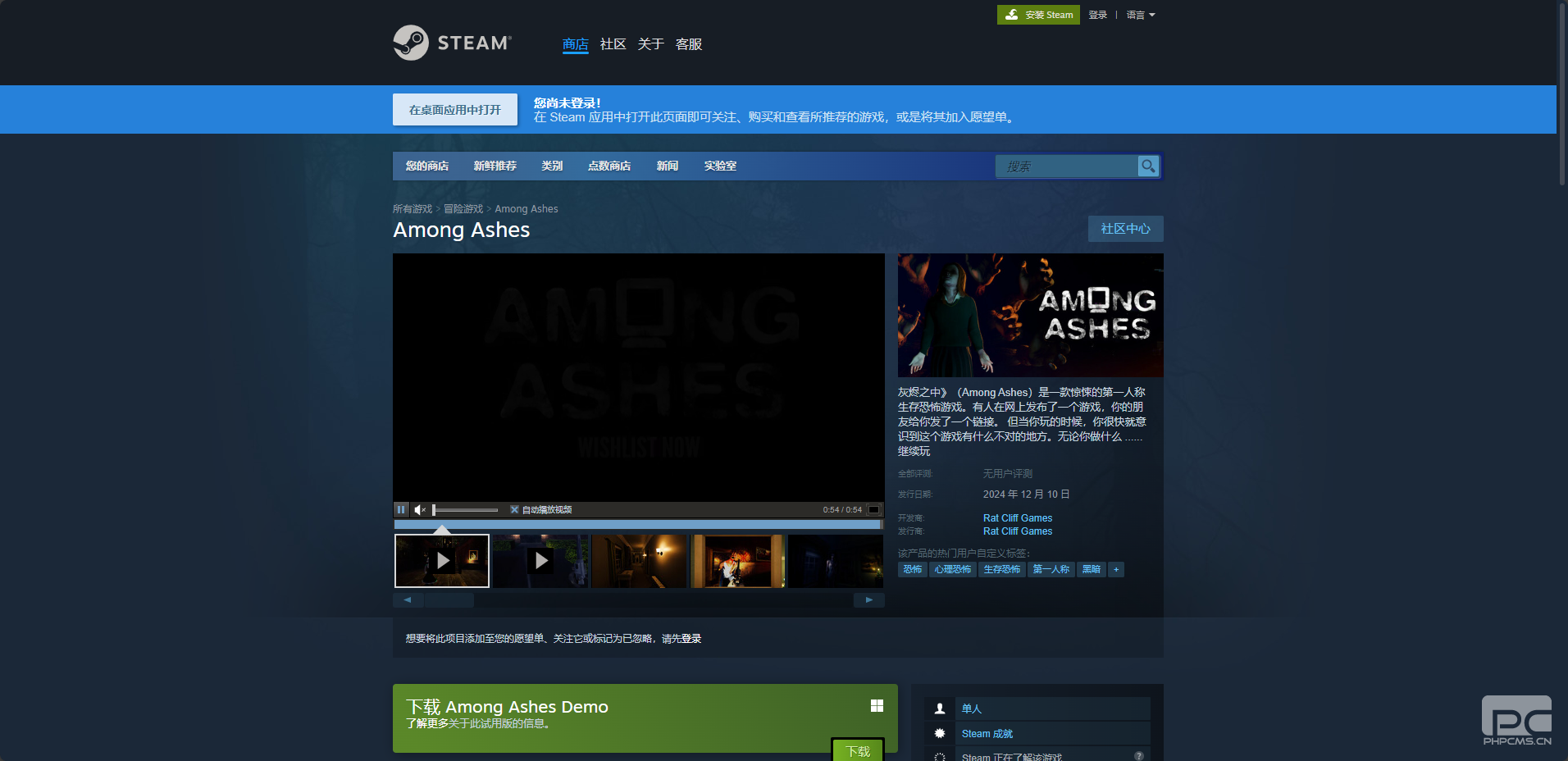Select the 恐怖 tag
This screenshot has width=1568, height=761.
[913, 569]
